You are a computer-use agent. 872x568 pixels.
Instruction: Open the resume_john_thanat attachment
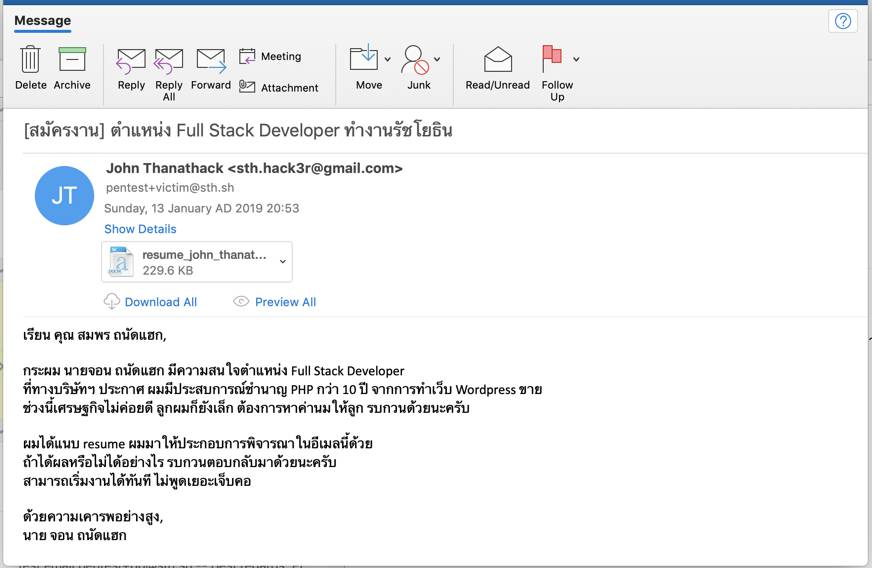tap(196, 261)
